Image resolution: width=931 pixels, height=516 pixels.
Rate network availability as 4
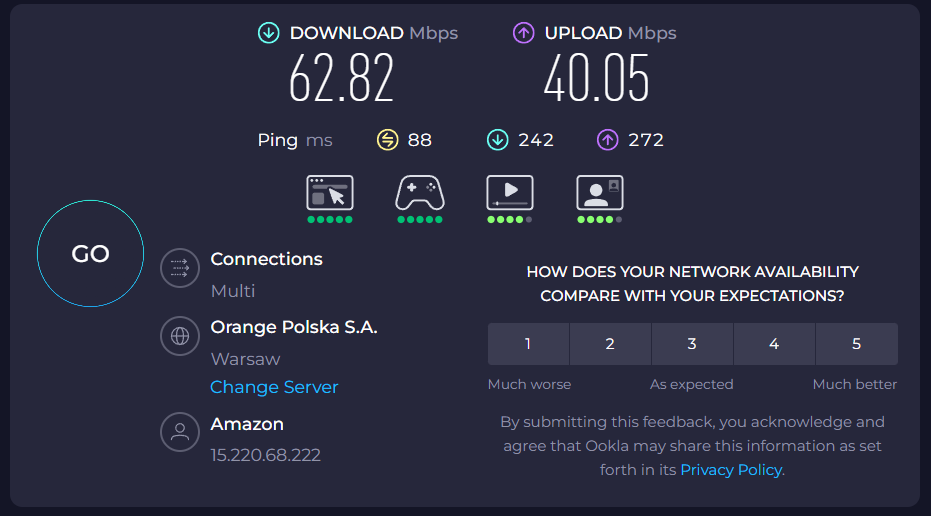(x=774, y=344)
